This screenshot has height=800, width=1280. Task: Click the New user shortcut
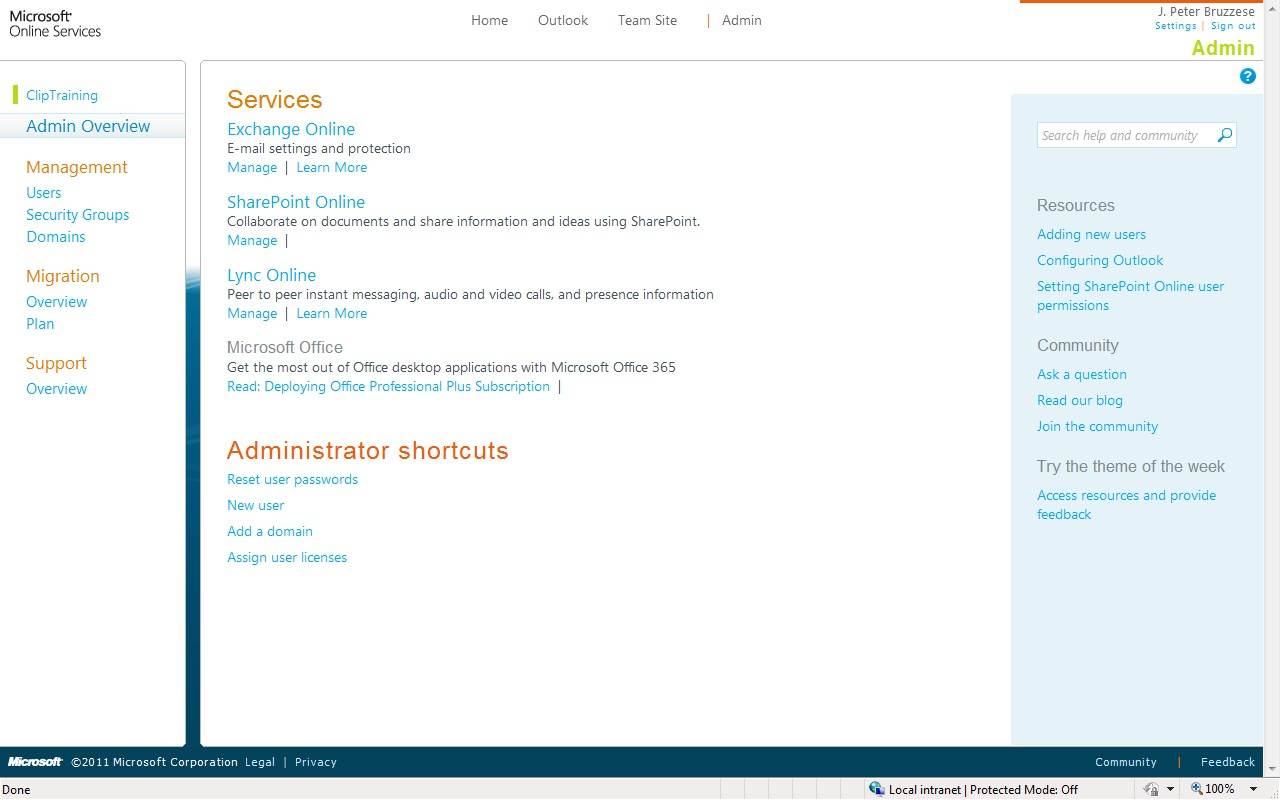[255, 505]
